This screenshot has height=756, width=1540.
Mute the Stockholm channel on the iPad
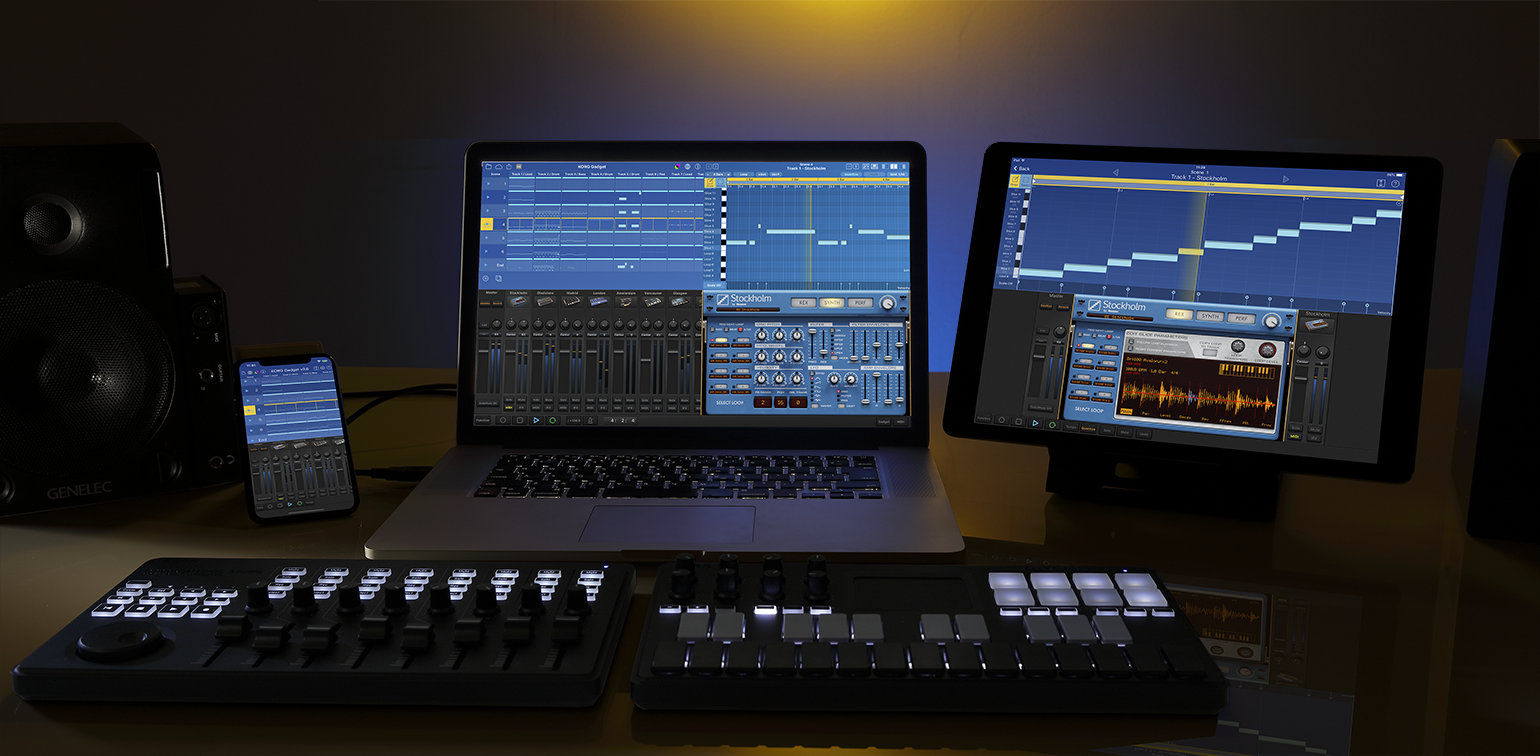pyautogui.click(x=1315, y=430)
